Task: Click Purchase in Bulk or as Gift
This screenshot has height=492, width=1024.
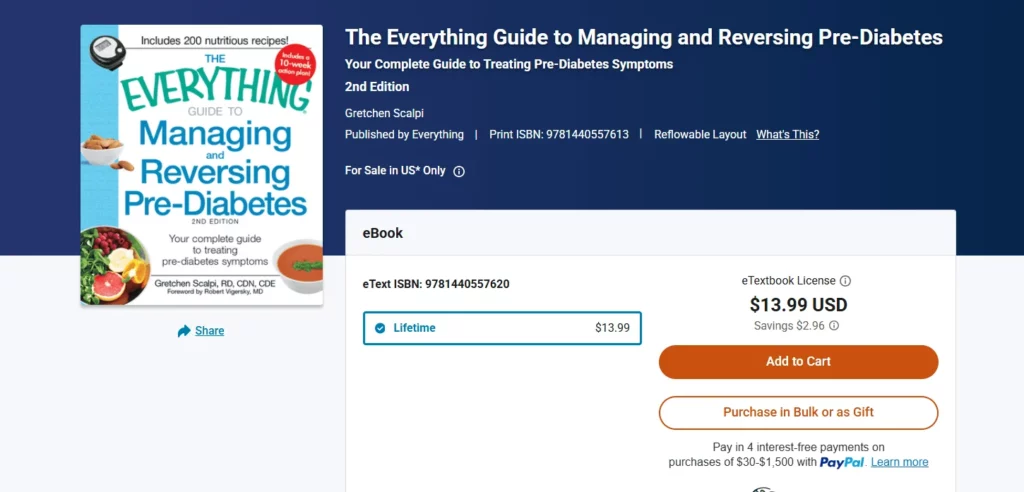Action: click(x=798, y=412)
